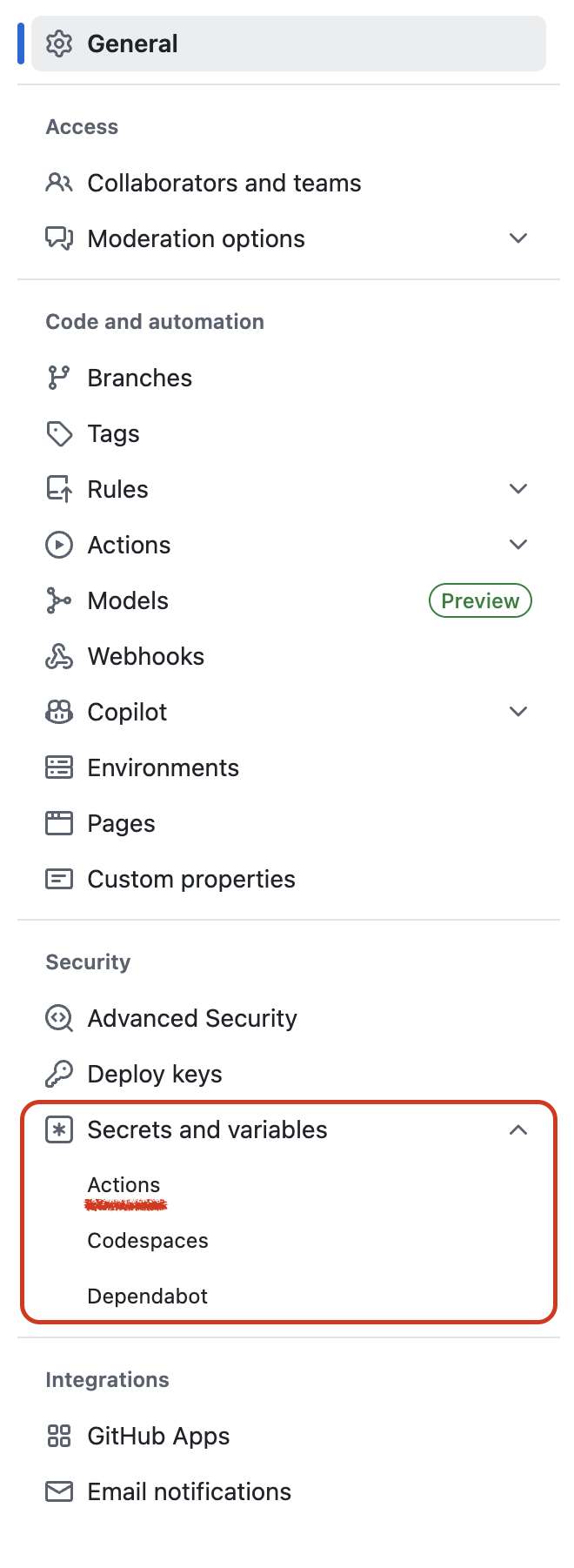Click the Email notifications envelope icon
Image resolution: width=574 pixels, height=1568 pixels.
(59, 1491)
